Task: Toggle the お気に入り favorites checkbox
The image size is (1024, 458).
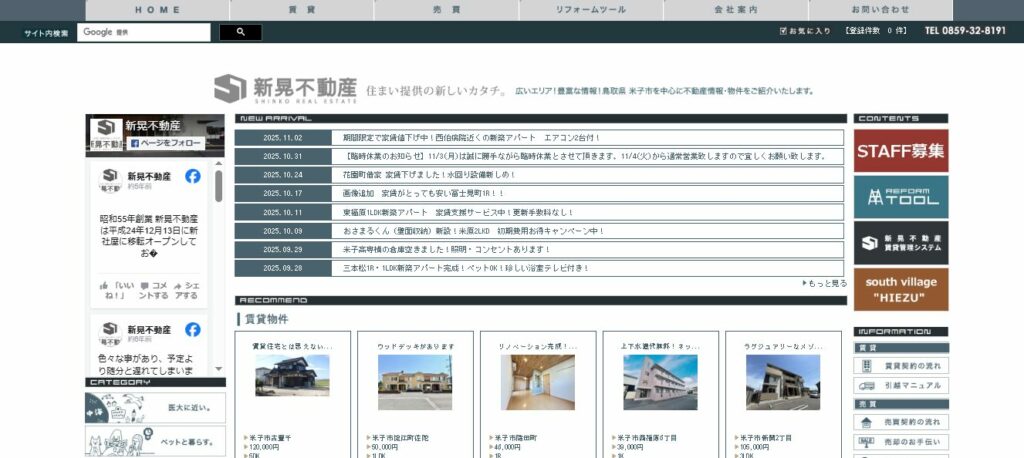Action: coord(784,31)
